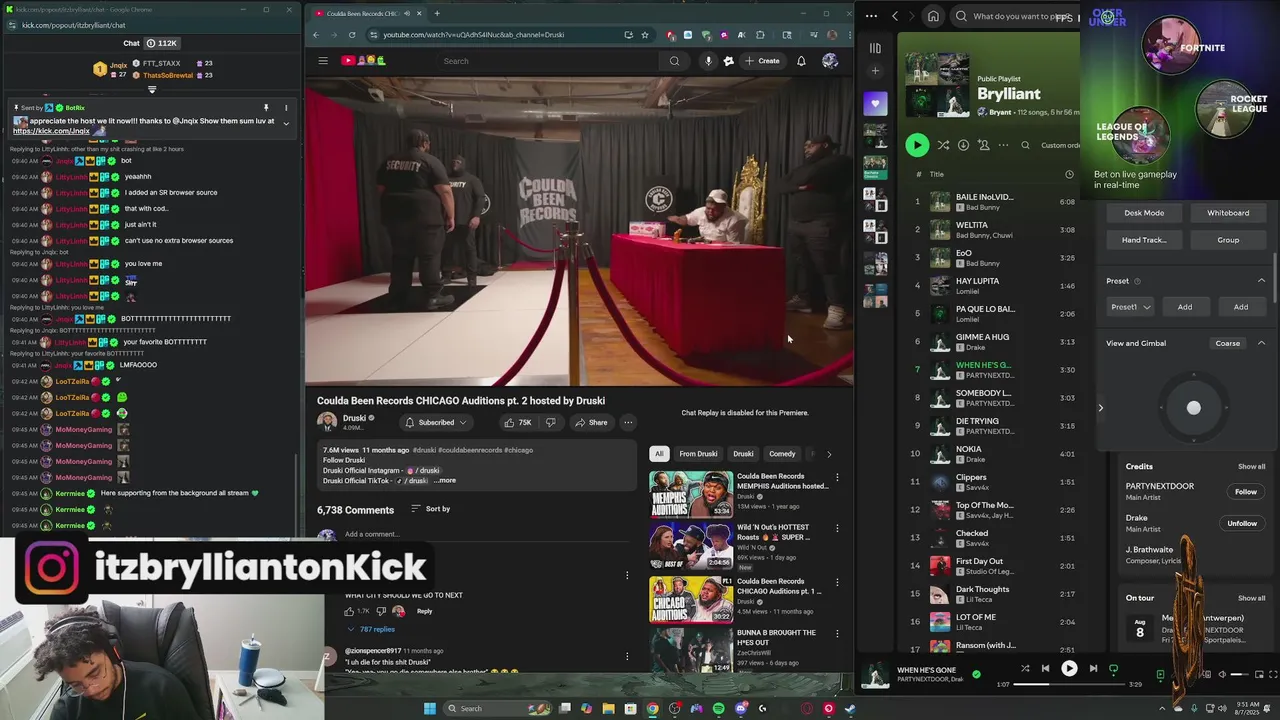Viewport: 1280px width, 720px height.
Task: Open YouTube notifications bell
Action: (801, 61)
